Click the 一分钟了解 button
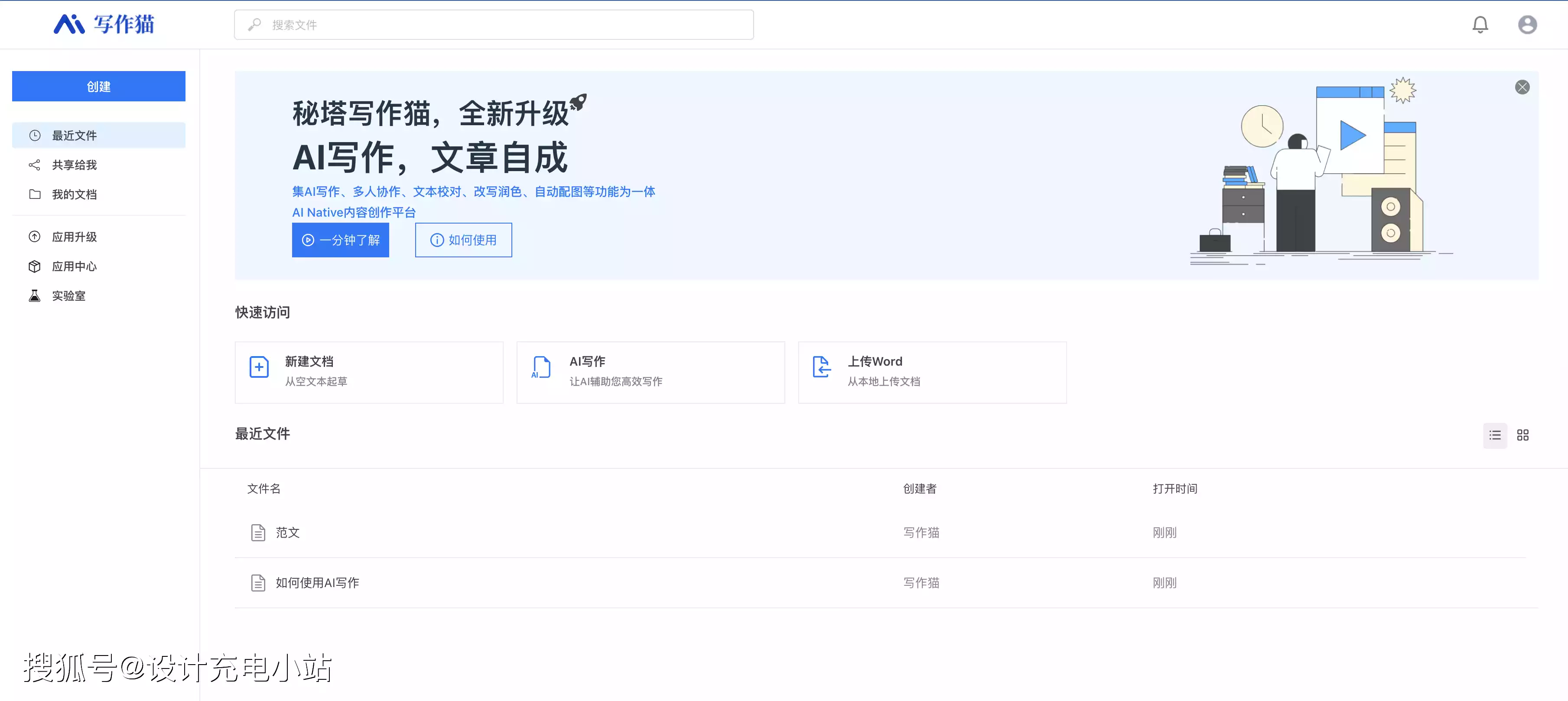 (x=340, y=240)
